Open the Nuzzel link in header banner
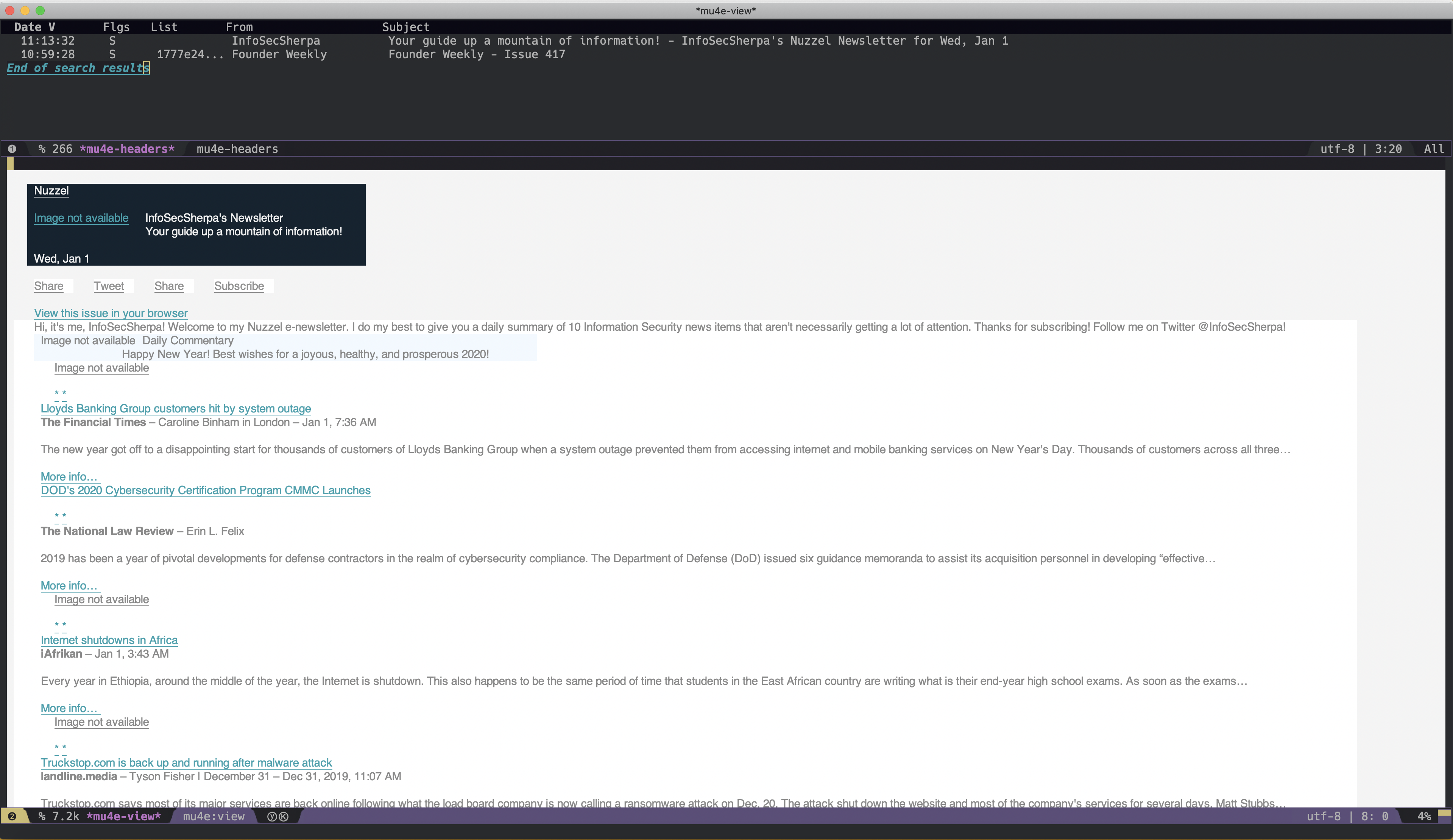 (x=51, y=191)
